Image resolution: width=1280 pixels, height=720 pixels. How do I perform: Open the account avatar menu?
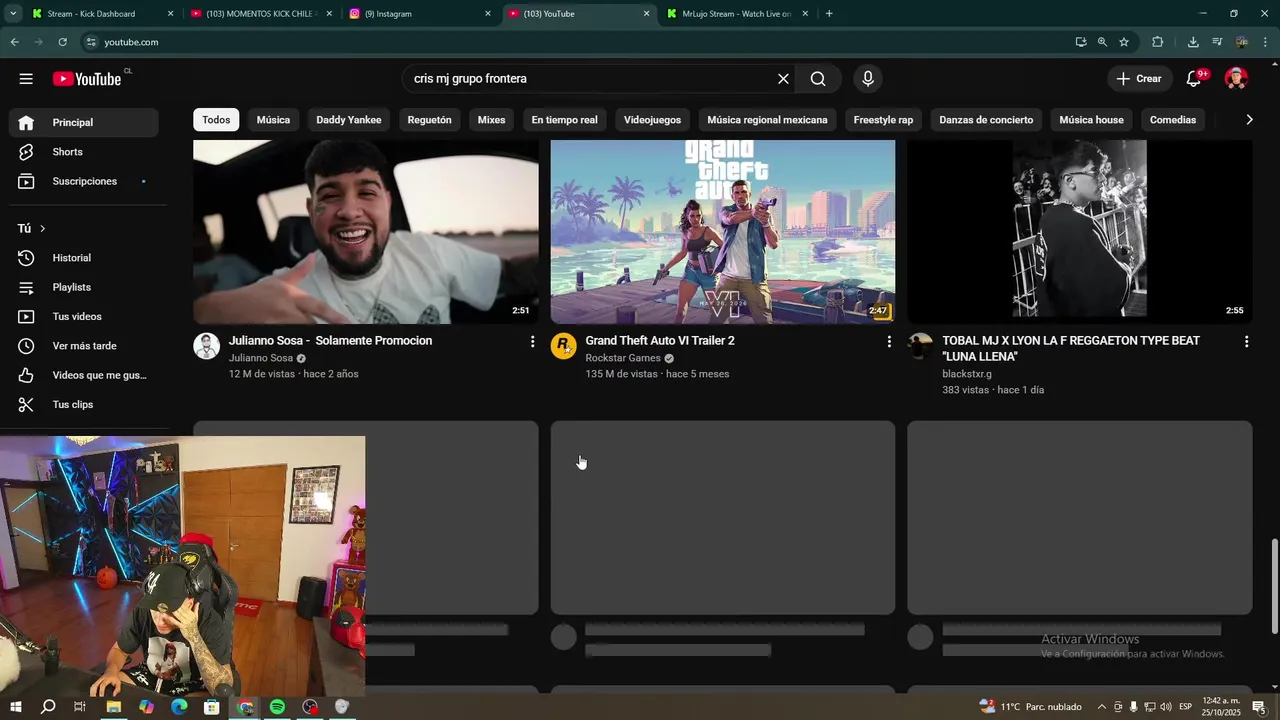(1237, 79)
